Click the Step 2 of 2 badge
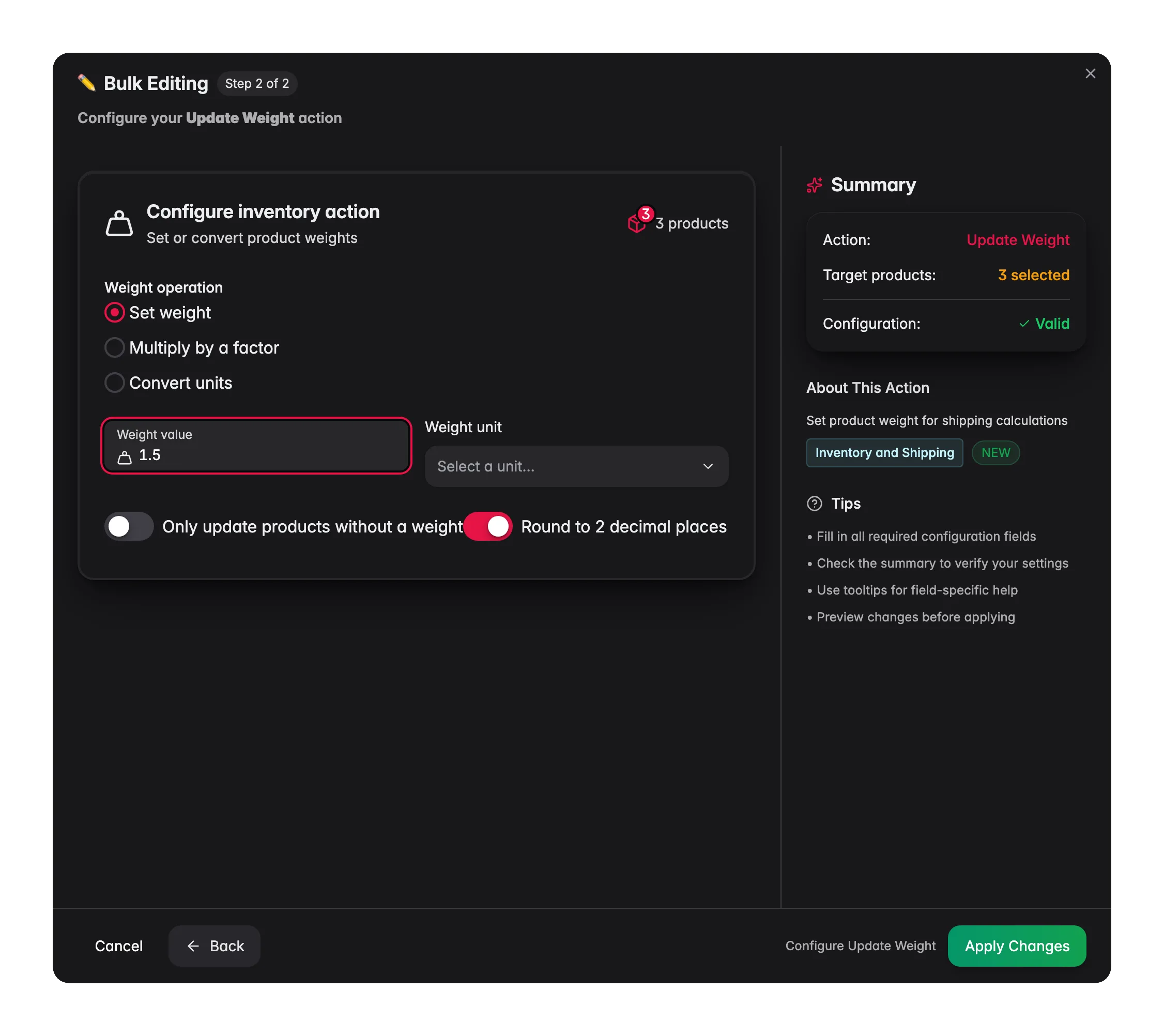 pyautogui.click(x=257, y=83)
